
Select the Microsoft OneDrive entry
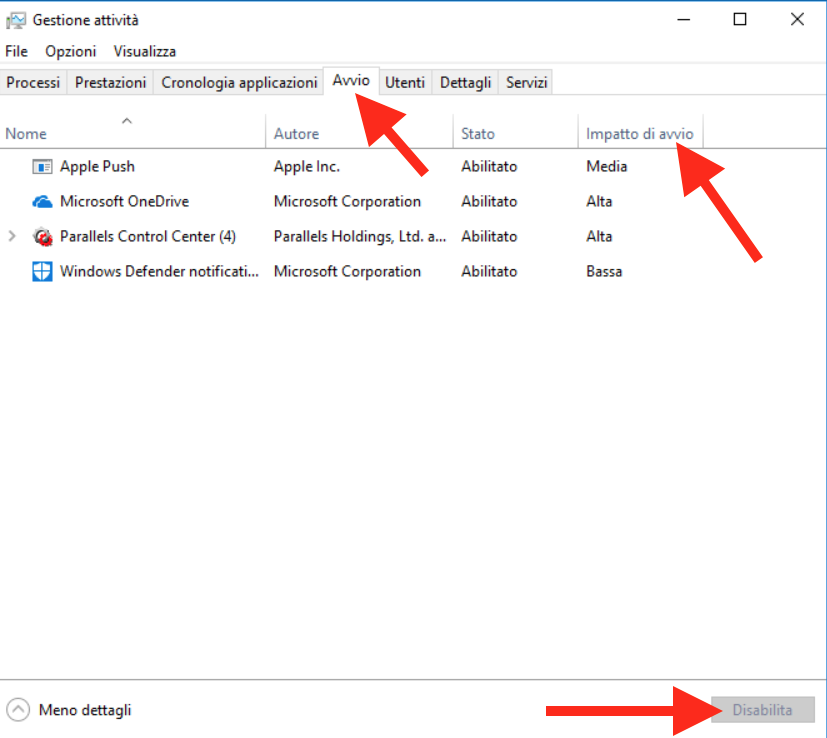coord(124,202)
